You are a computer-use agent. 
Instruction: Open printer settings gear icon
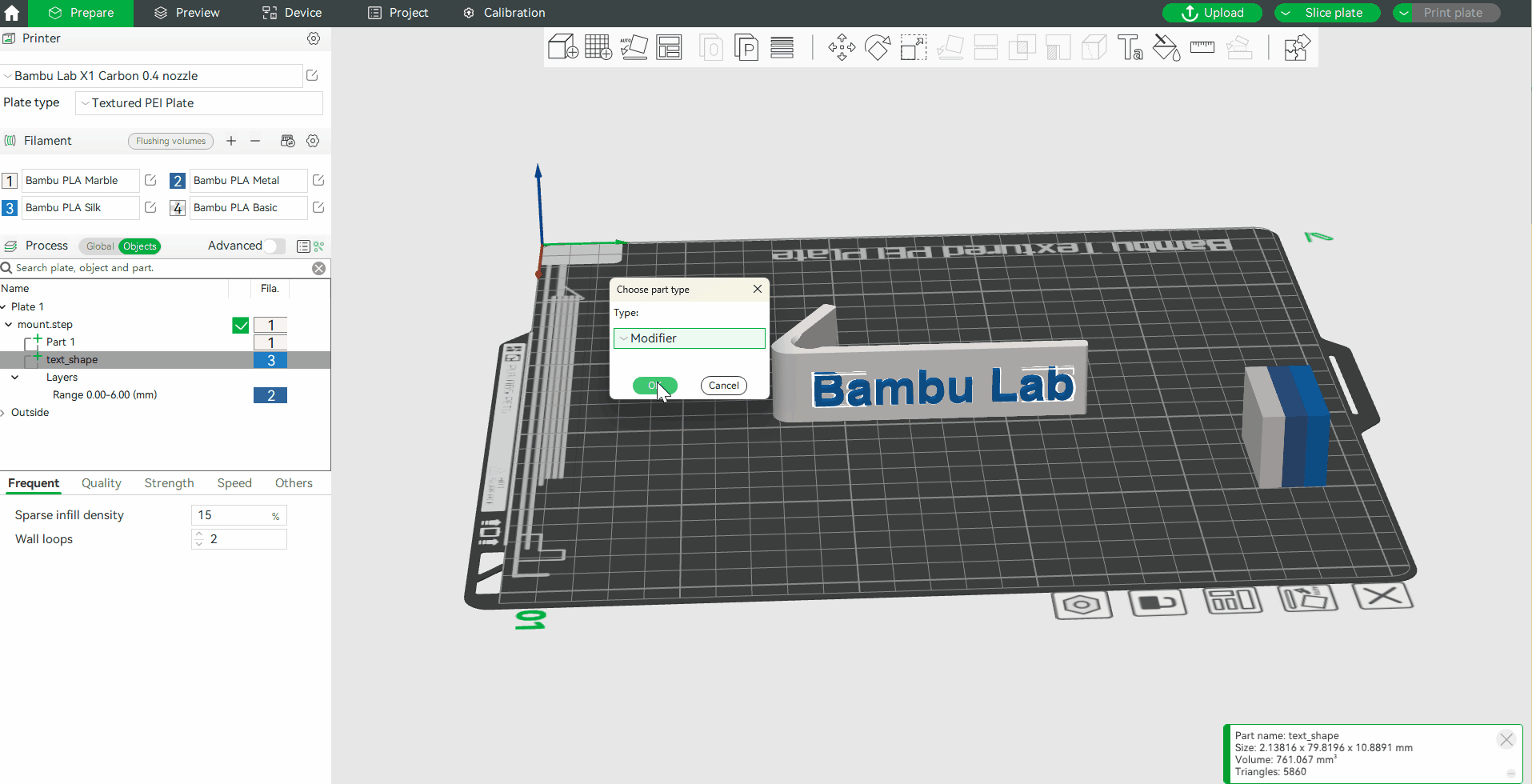point(314,38)
